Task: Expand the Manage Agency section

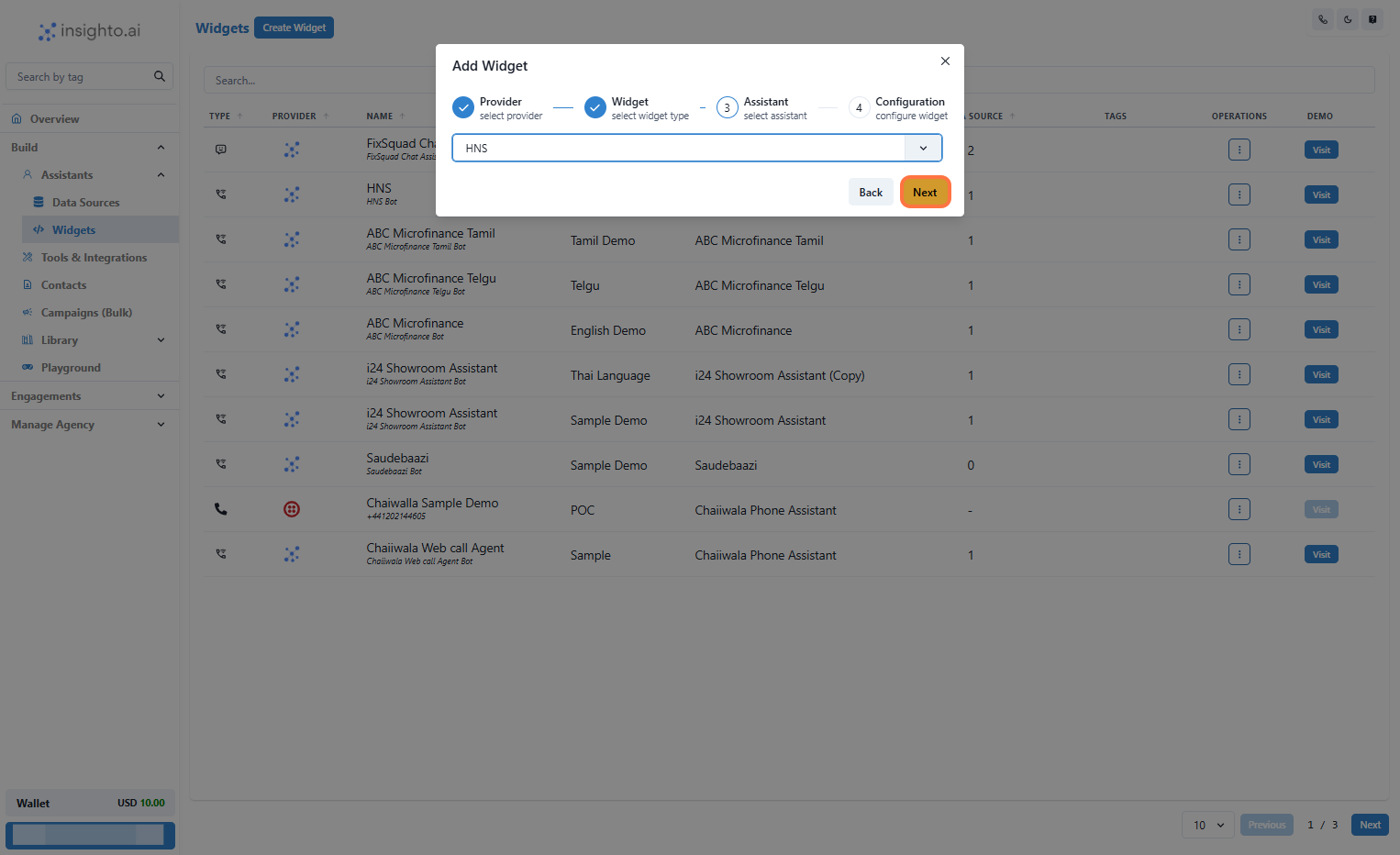Action: (x=161, y=425)
